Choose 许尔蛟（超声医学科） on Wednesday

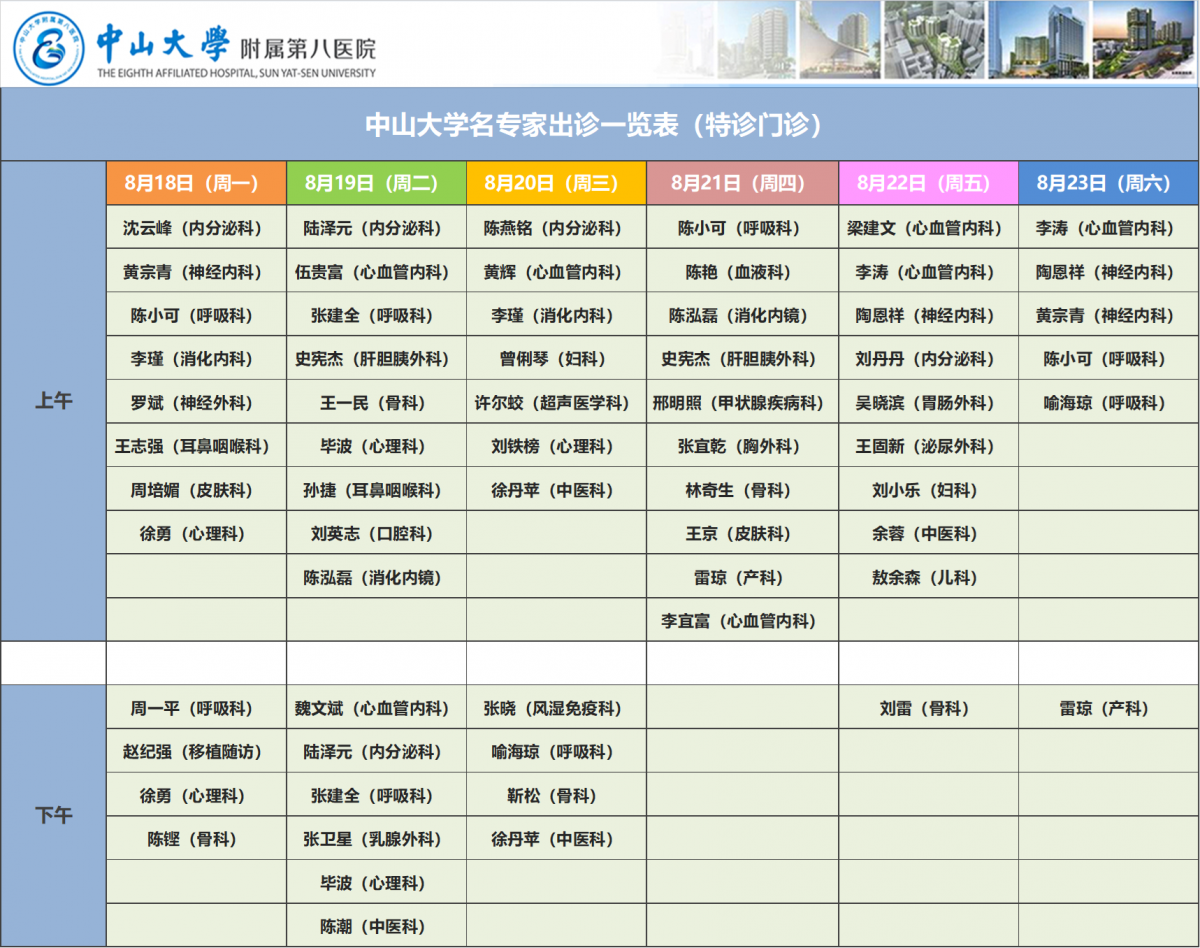point(556,403)
